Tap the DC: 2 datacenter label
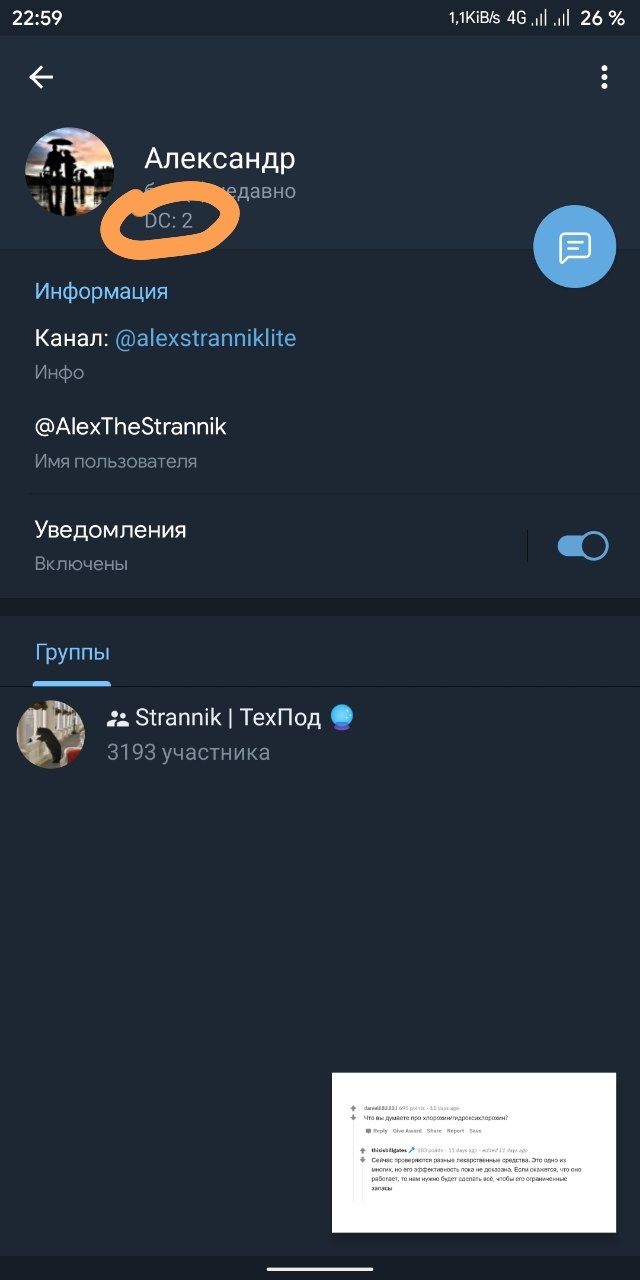The image size is (640, 1280). point(168,221)
